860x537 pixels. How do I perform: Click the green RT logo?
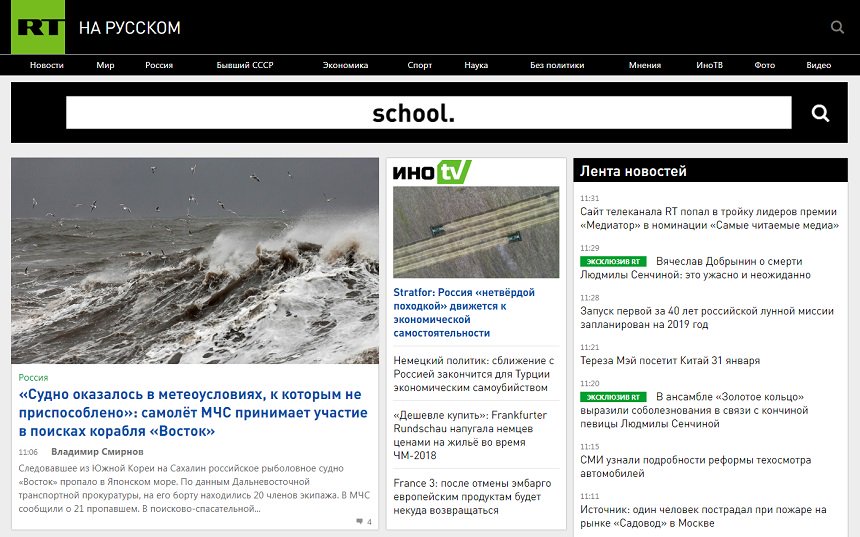tap(38, 27)
